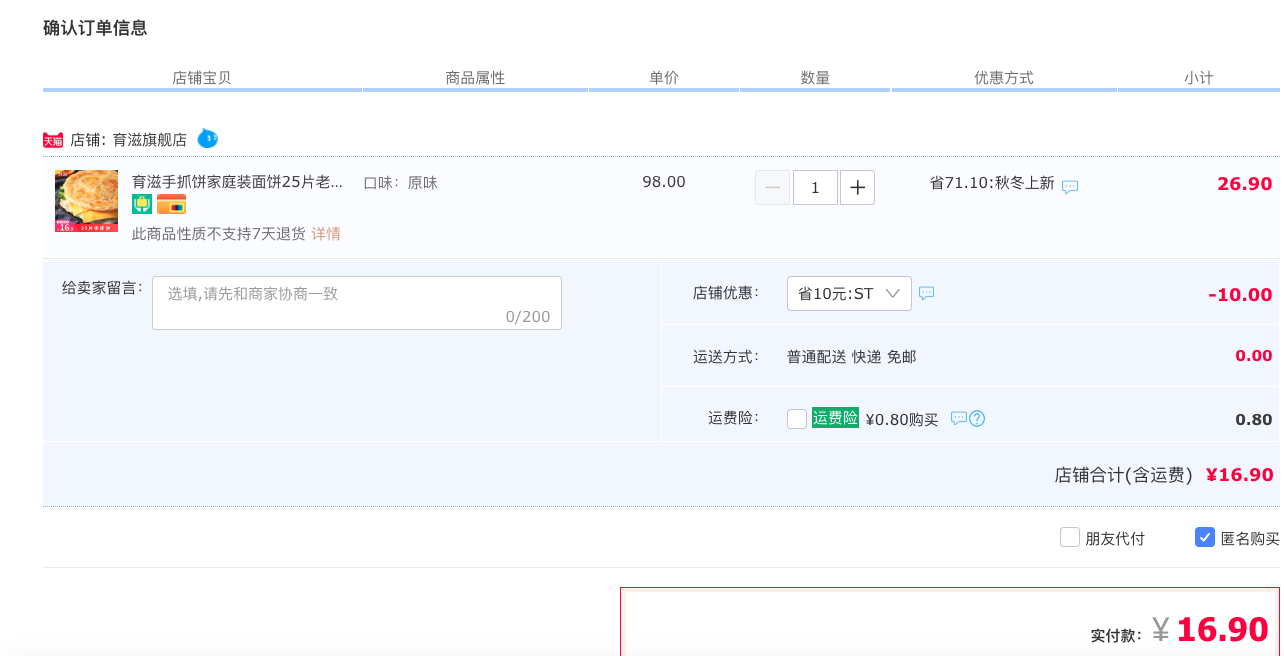Click the 店铺宝贝 column header

tap(202, 77)
